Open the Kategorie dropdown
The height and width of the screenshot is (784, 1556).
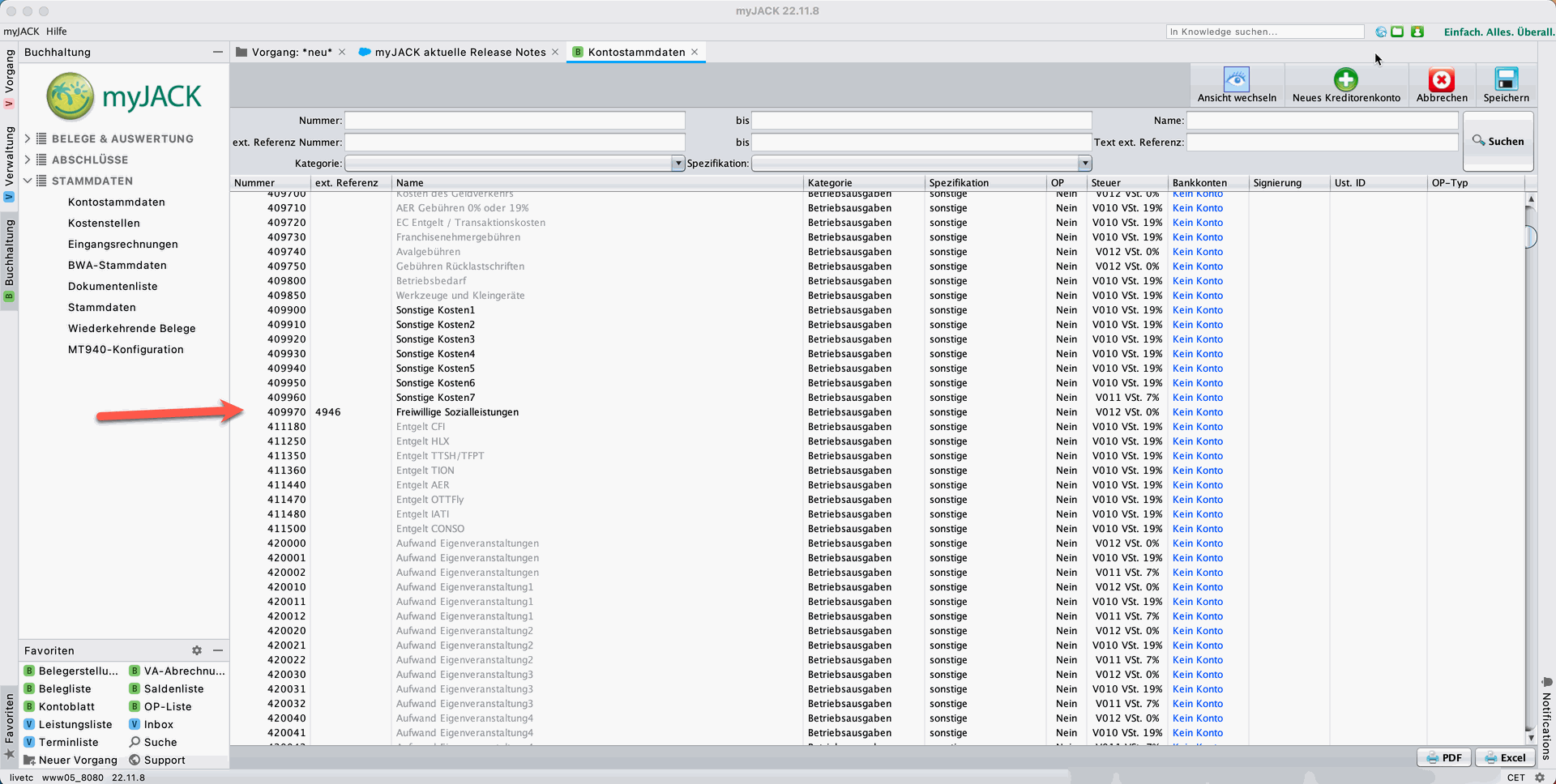click(678, 164)
